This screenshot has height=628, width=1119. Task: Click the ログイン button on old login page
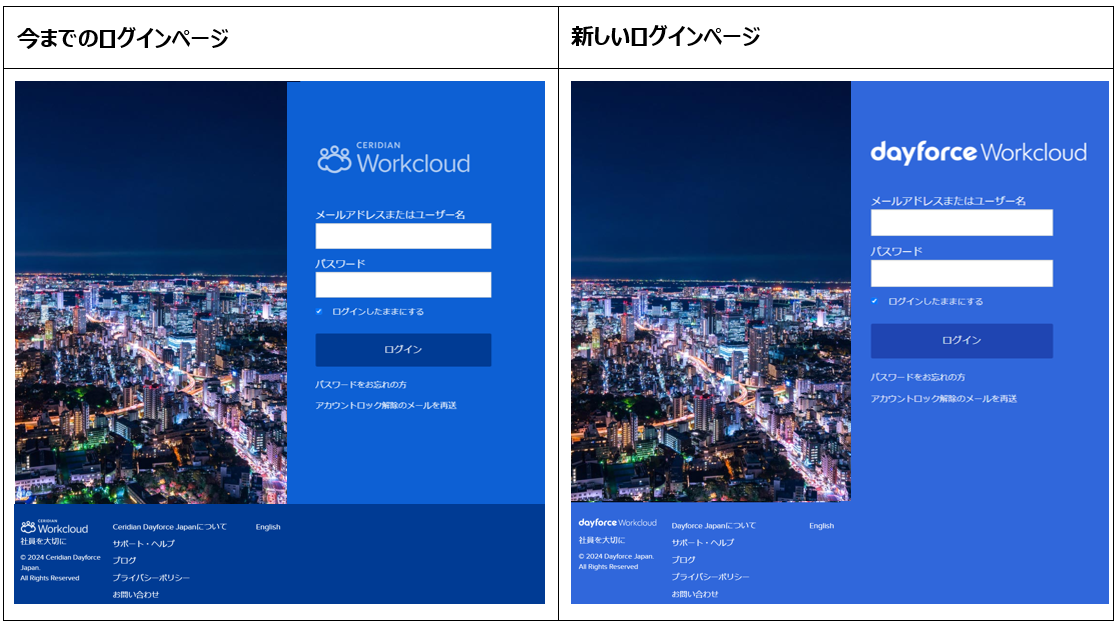(403, 350)
